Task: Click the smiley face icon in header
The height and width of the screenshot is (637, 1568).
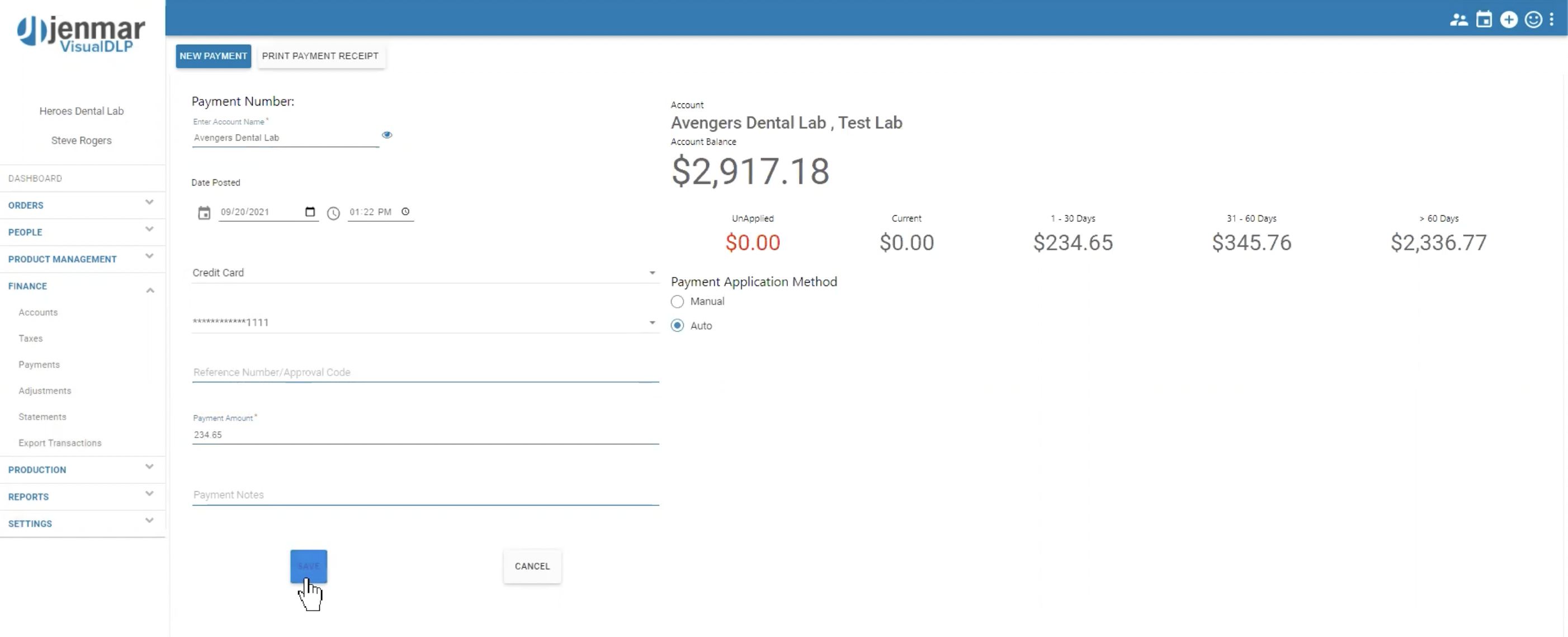Action: pyautogui.click(x=1533, y=20)
